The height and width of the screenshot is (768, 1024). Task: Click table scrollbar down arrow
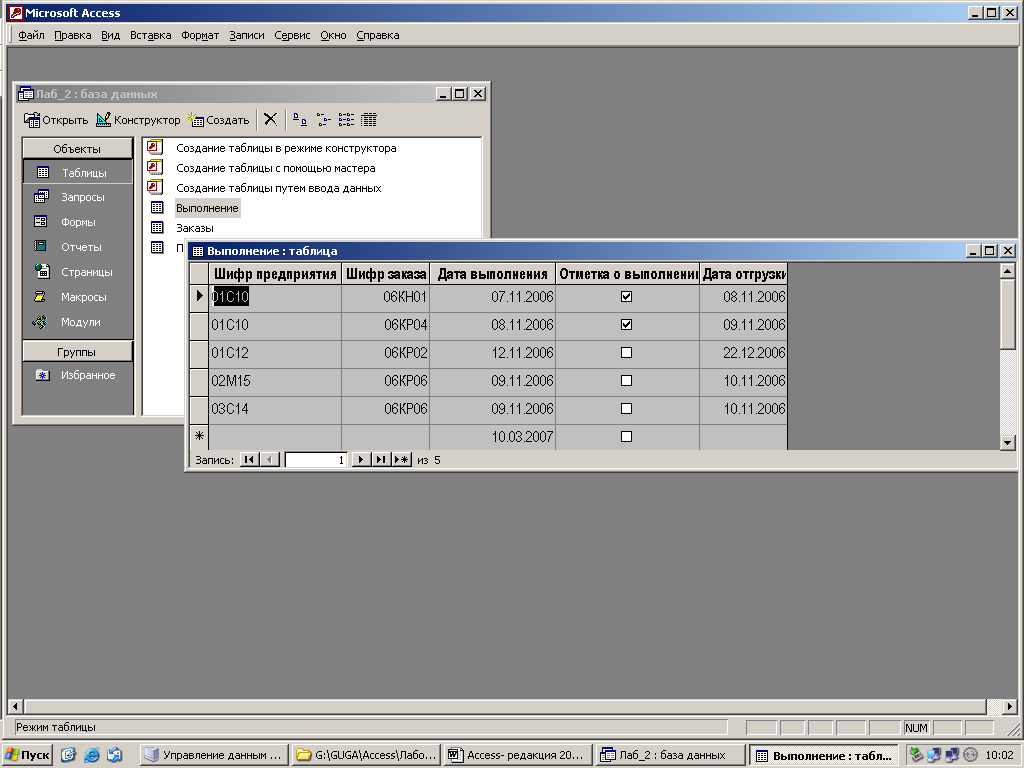point(1008,443)
